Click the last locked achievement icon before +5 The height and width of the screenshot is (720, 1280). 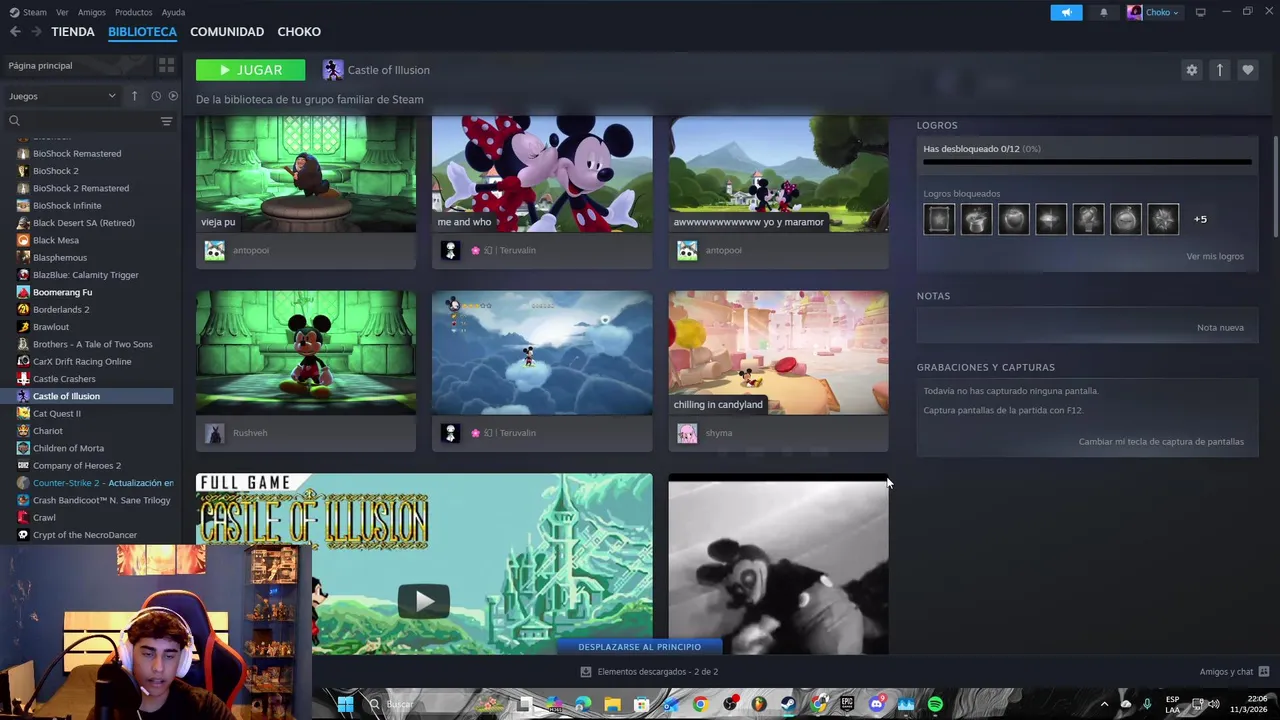pyautogui.click(x=1163, y=219)
